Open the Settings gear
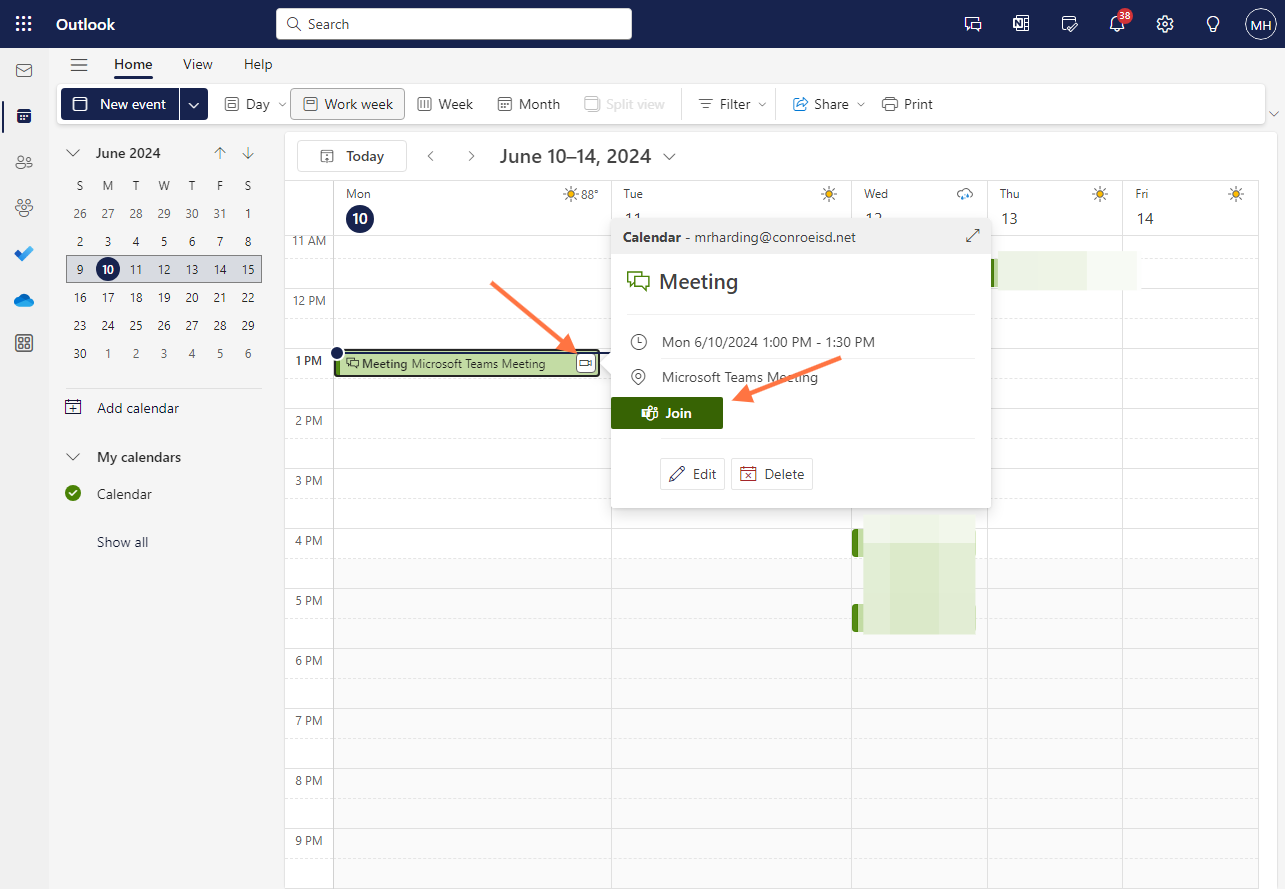This screenshot has width=1285, height=889. coord(1165,24)
